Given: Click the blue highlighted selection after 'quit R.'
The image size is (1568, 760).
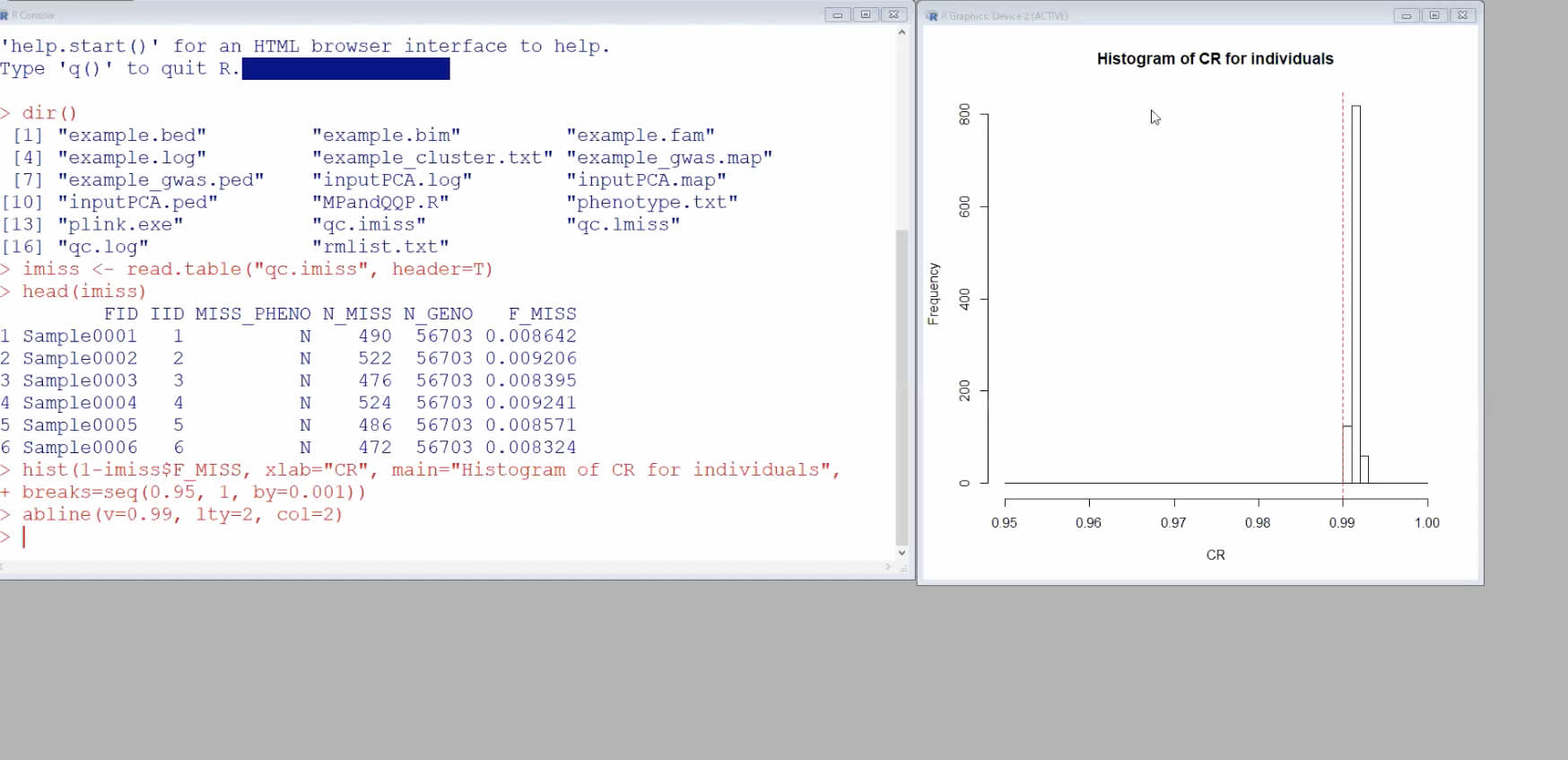Looking at the screenshot, I should (x=345, y=69).
